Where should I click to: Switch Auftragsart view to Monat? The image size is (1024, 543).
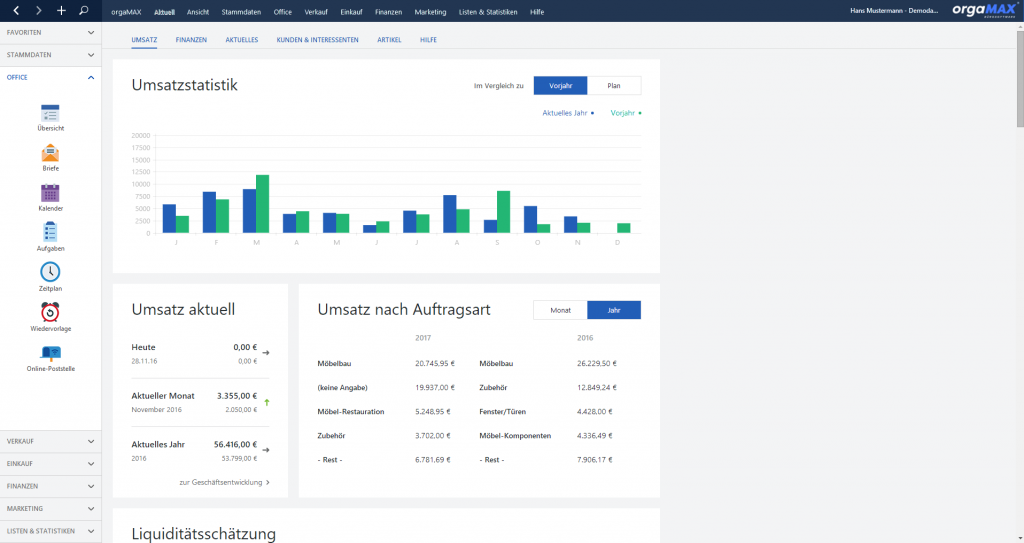pyautogui.click(x=560, y=310)
